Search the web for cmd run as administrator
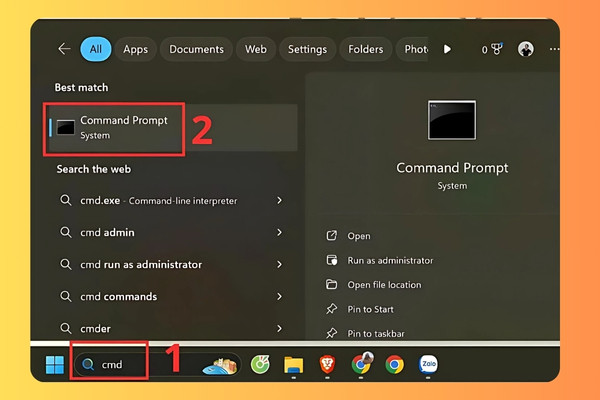 [141, 264]
